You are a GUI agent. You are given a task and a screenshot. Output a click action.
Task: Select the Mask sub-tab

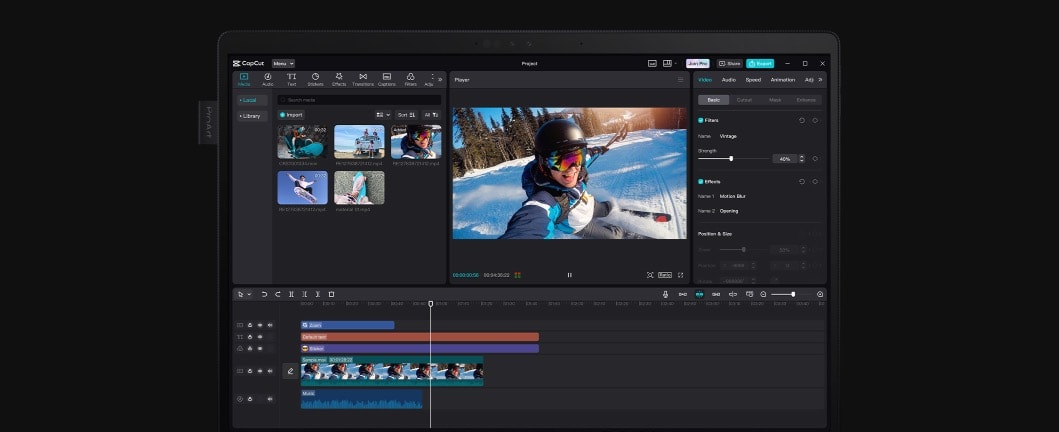[x=775, y=100]
